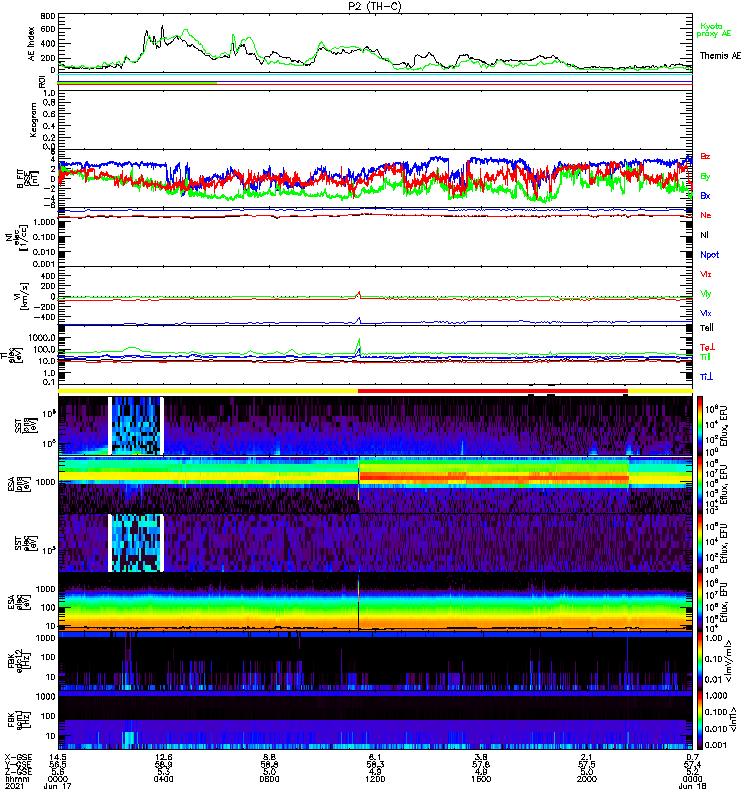Viewport: 750px width, 800px height.
Task: Click the green By legend label
Action: click(x=705, y=177)
